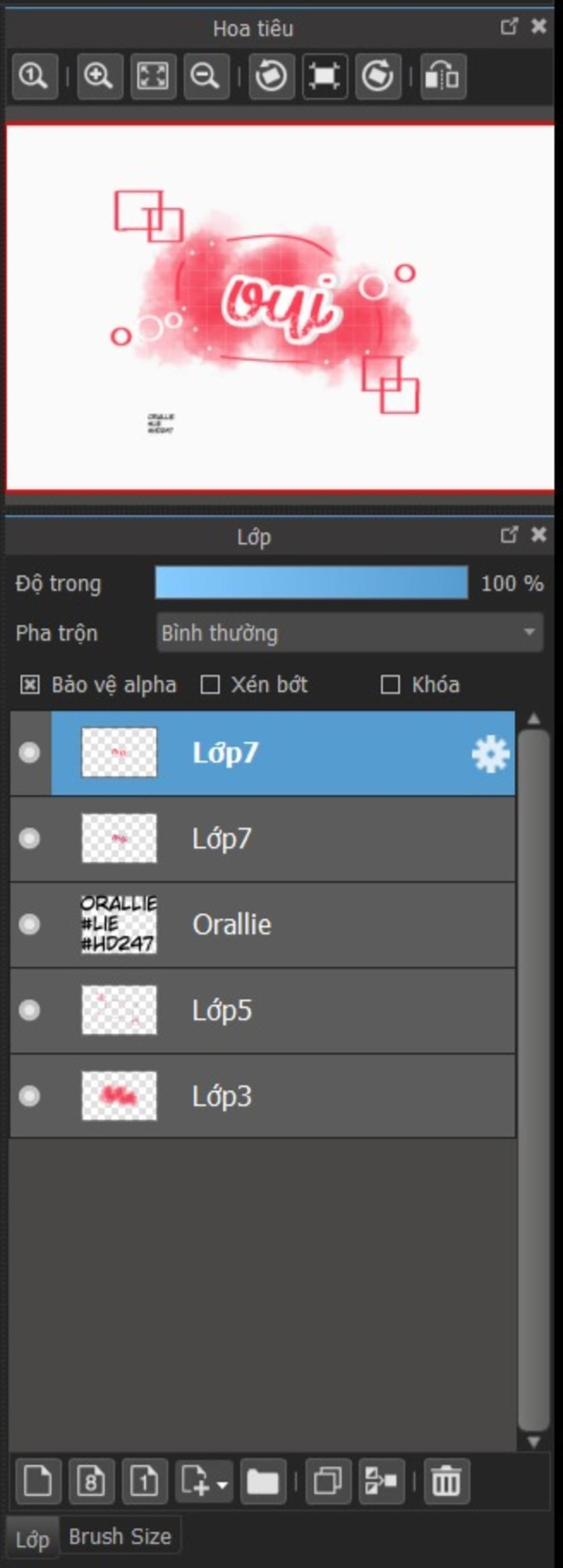563x1568 pixels.
Task: Click the zoom out magnifier icon
Action: point(206,76)
